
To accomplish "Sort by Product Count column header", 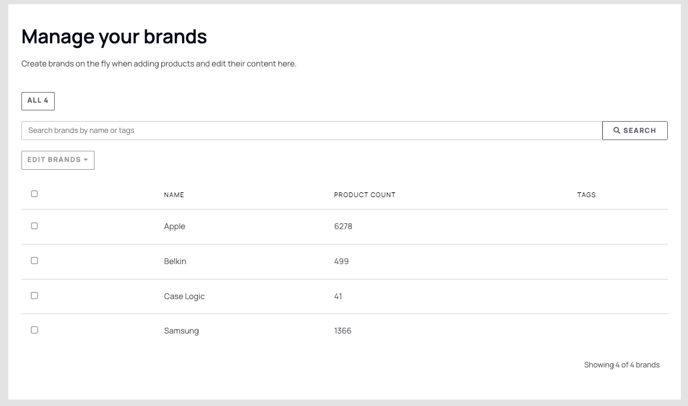I will [365, 195].
